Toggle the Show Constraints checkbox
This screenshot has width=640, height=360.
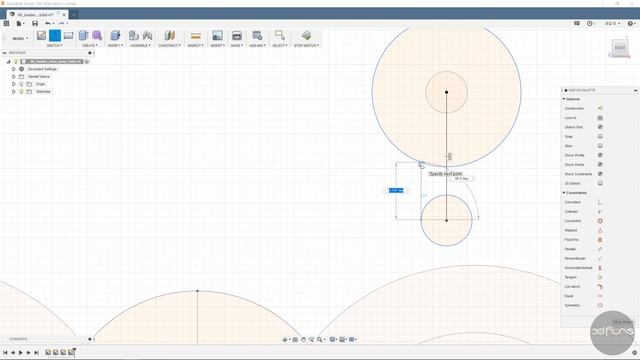pyautogui.click(x=600, y=174)
